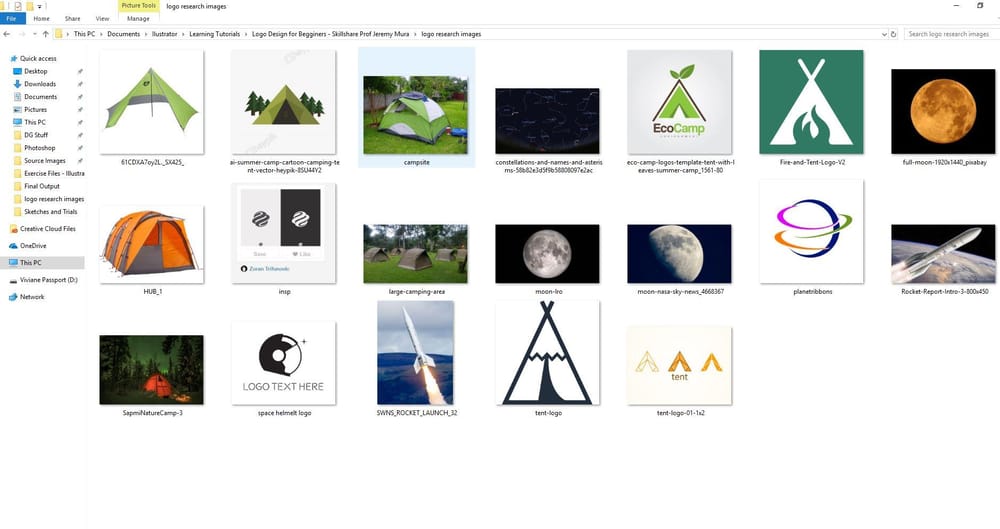This screenshot has width=1000, height=529.
Task: Click the 'space helmelt logo' file name
Action: click(x=284, y=413)
